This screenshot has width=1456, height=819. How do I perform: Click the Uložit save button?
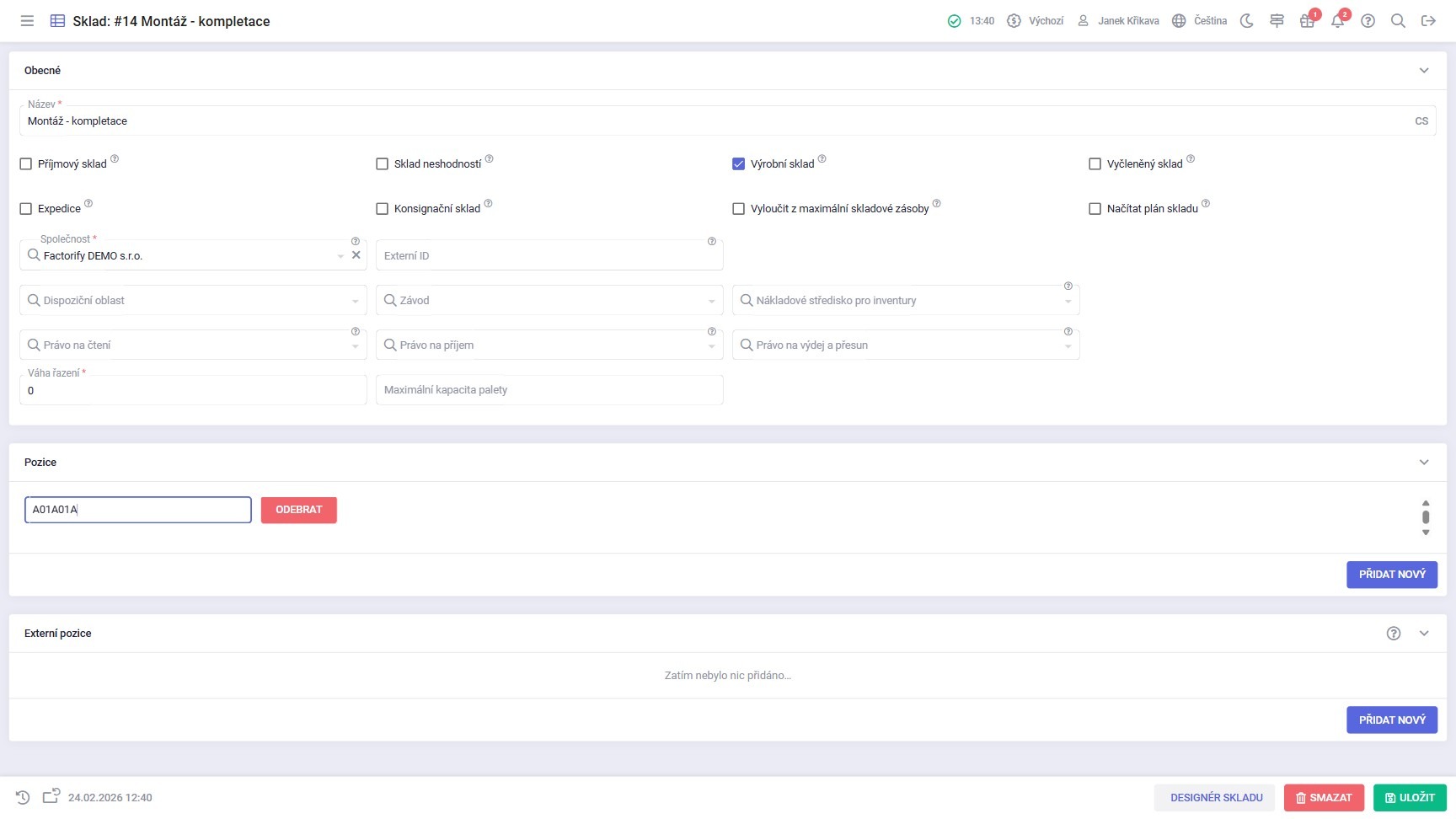coord(1410,797)
